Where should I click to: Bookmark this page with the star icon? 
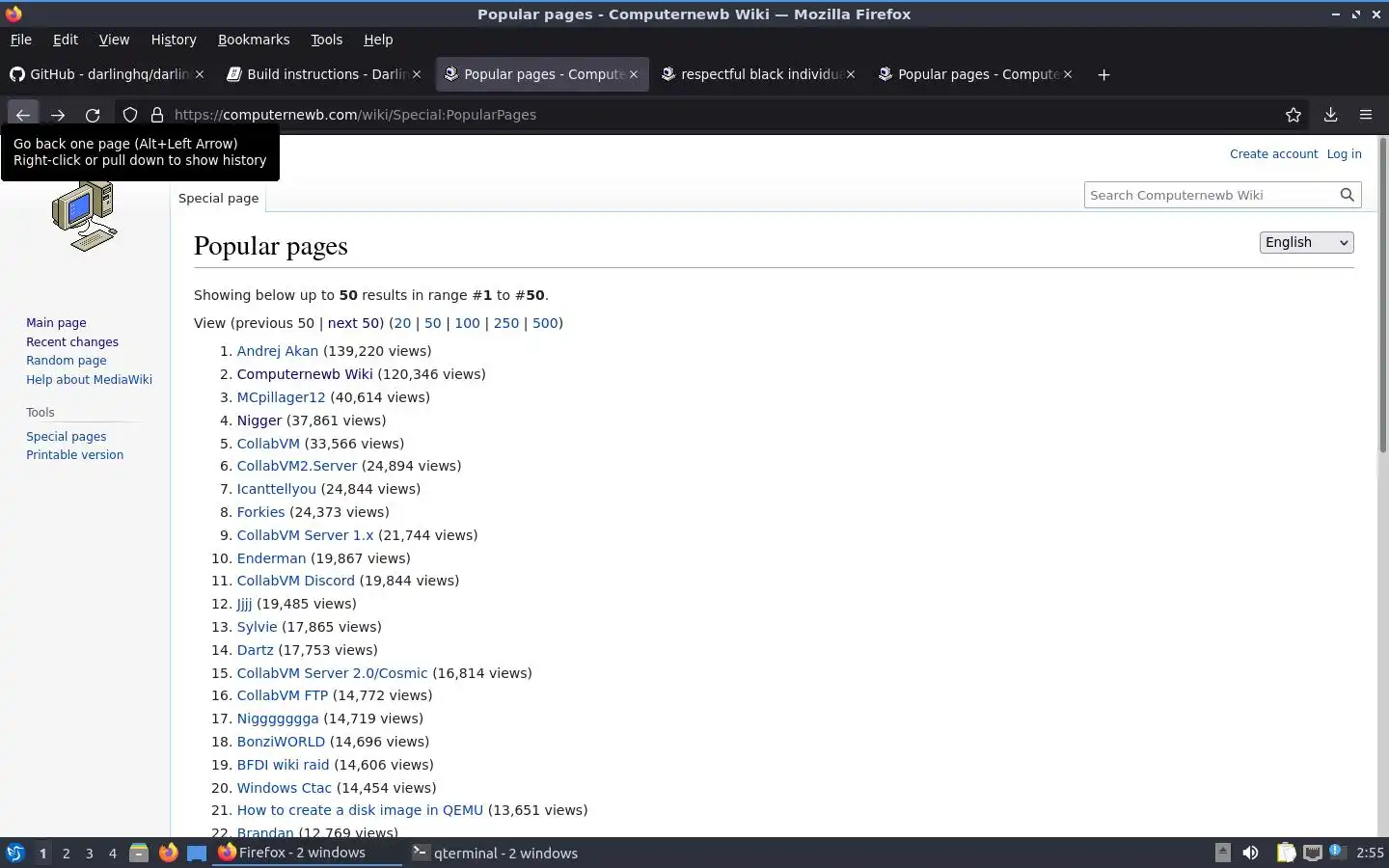[1294, 115]
